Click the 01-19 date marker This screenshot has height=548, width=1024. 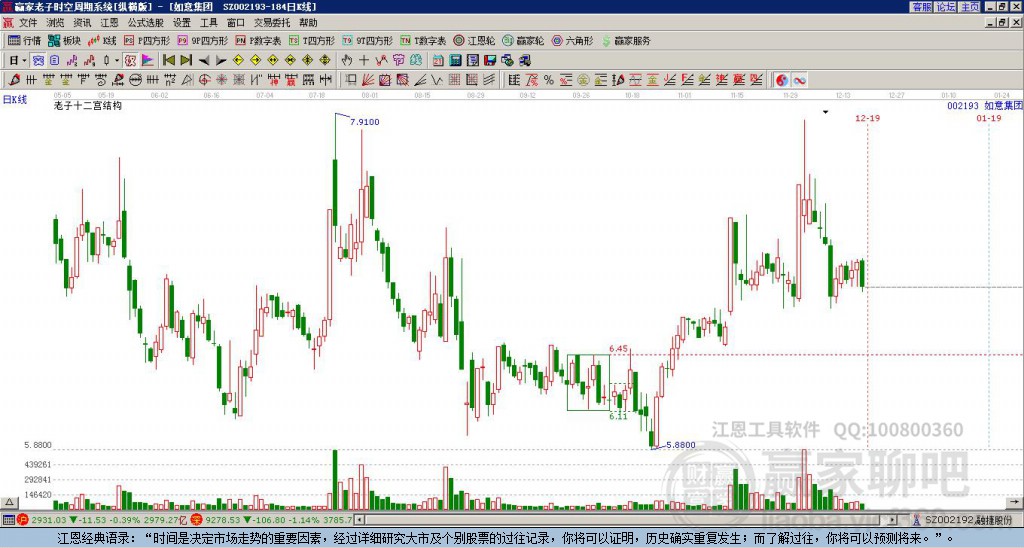tap(989, 118)
